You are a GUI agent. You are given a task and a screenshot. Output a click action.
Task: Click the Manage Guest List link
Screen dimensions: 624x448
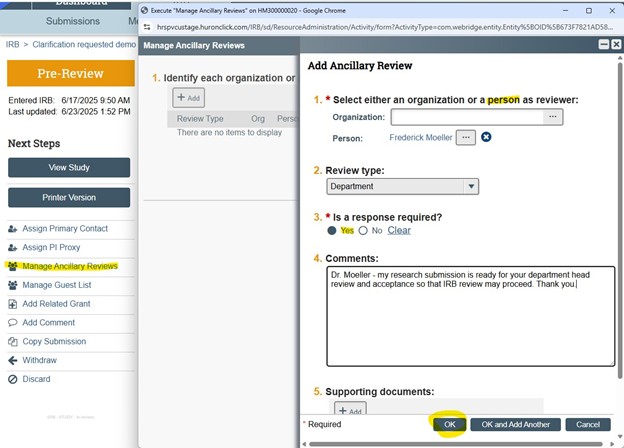[x=57, y=285]
